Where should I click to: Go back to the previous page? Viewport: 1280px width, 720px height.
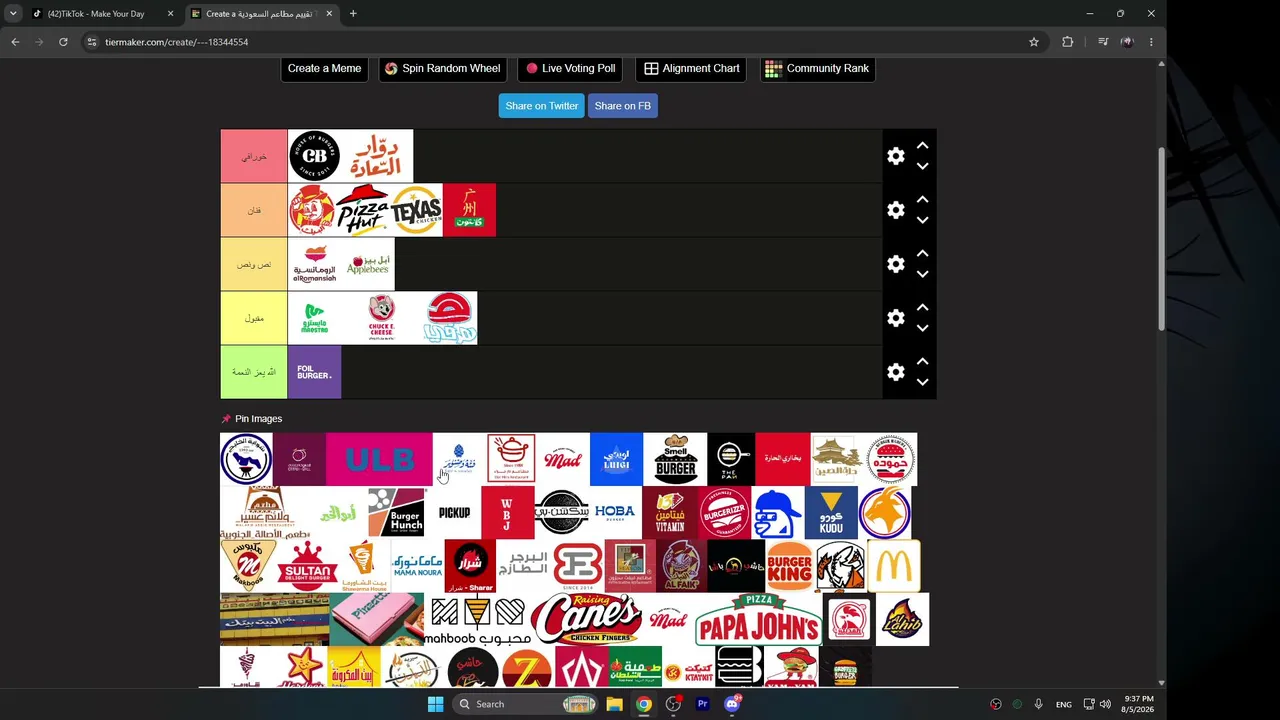15,42
